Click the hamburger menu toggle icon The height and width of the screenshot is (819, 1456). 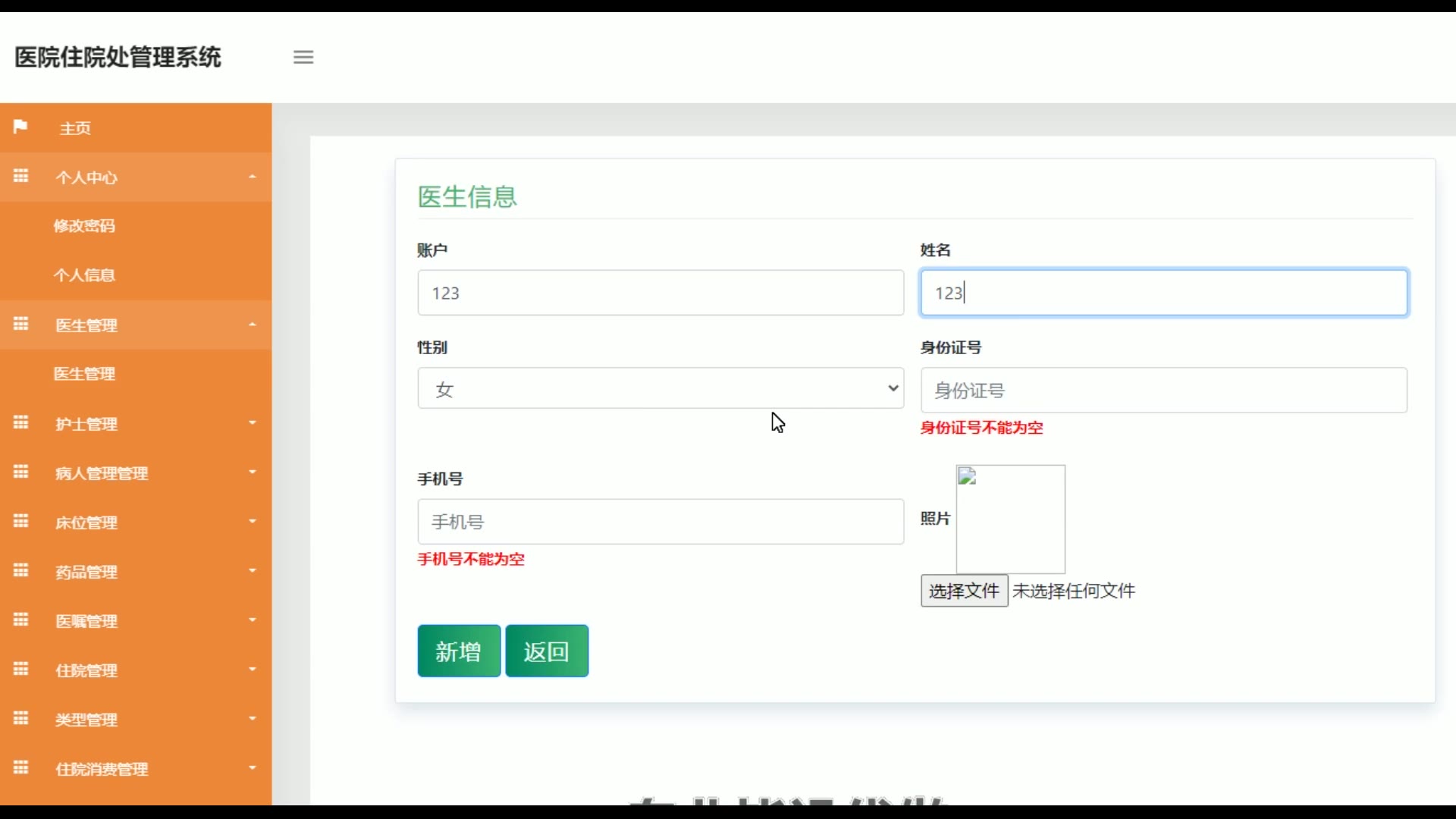pyautogui.click(x=303, y=57)
